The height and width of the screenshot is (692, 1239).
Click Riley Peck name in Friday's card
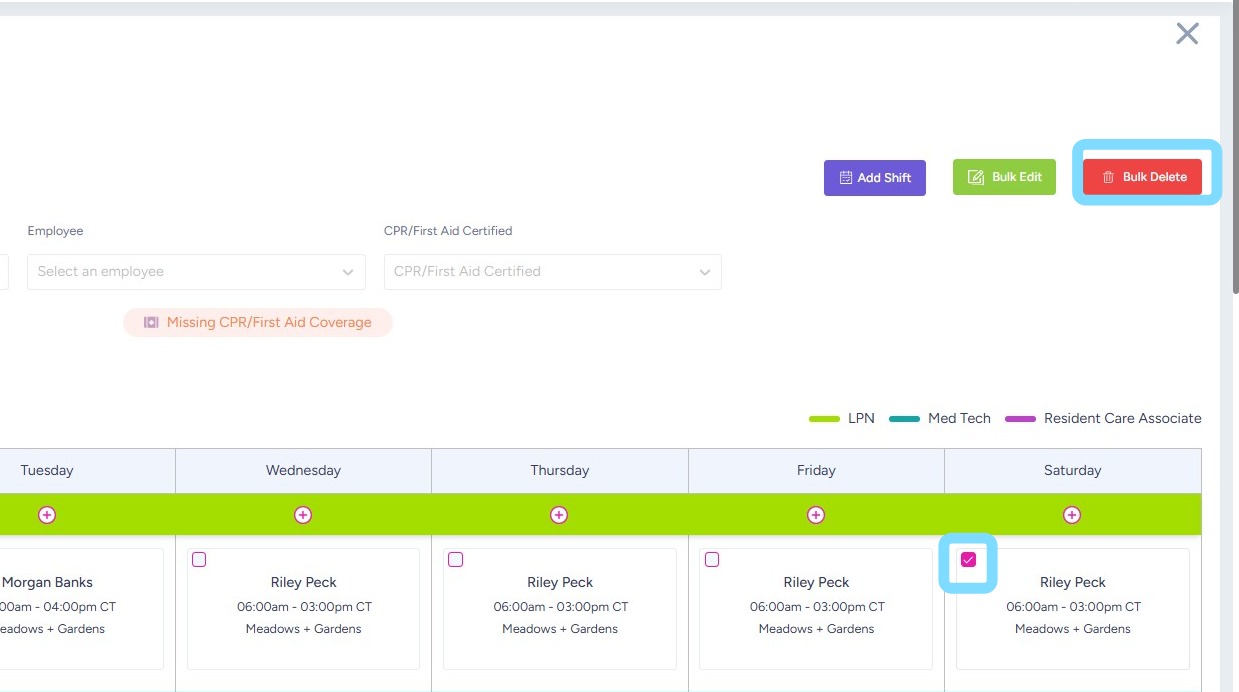point(816,582)
